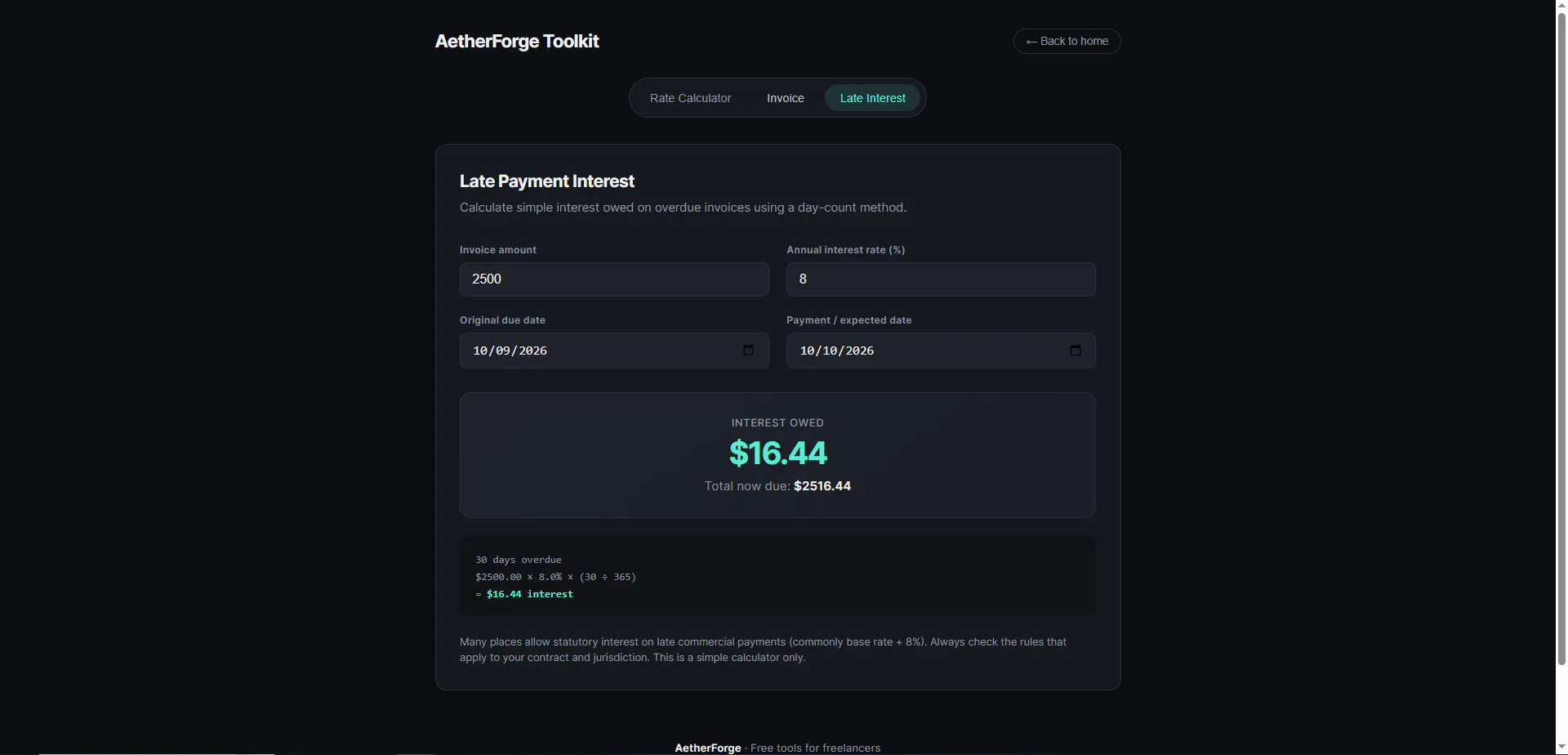Click the $16.44 interest owed amount
The width and height of the screenshot is (1568, 755).
(777, 453)
